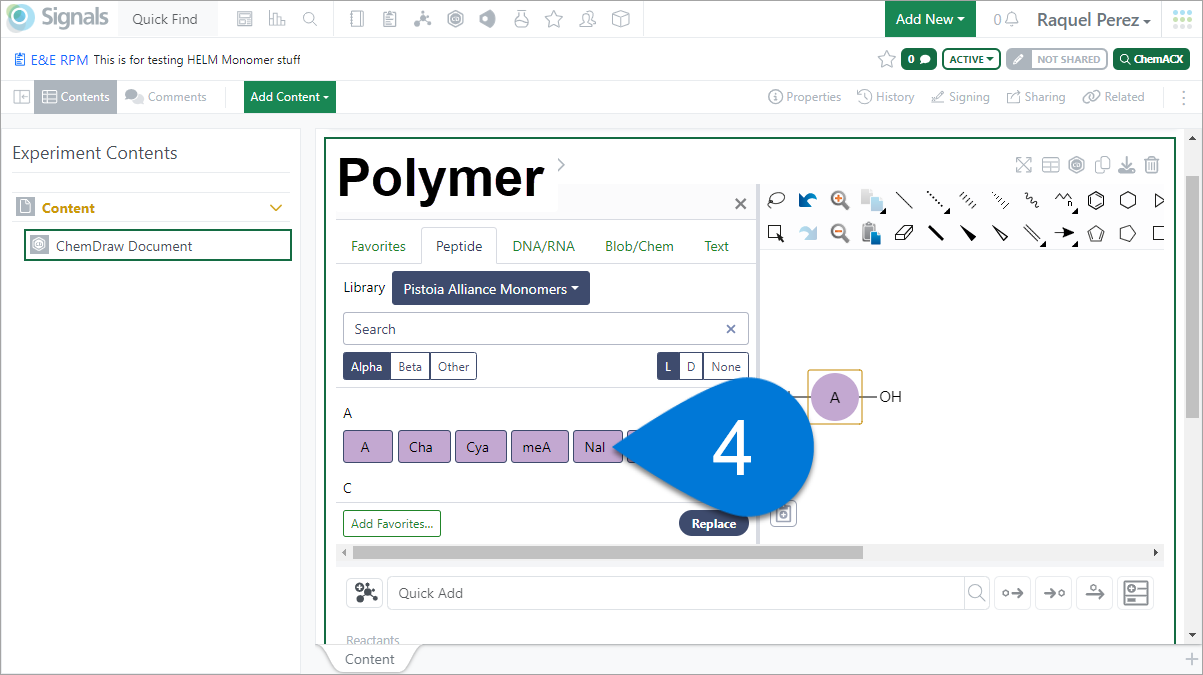Select the Content tab at bottom

tap(369, 659)
